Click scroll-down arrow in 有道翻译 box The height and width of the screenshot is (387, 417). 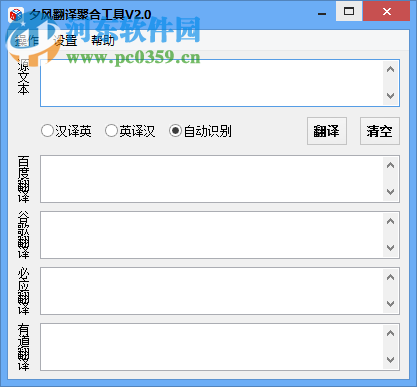(x=391, y=360)
